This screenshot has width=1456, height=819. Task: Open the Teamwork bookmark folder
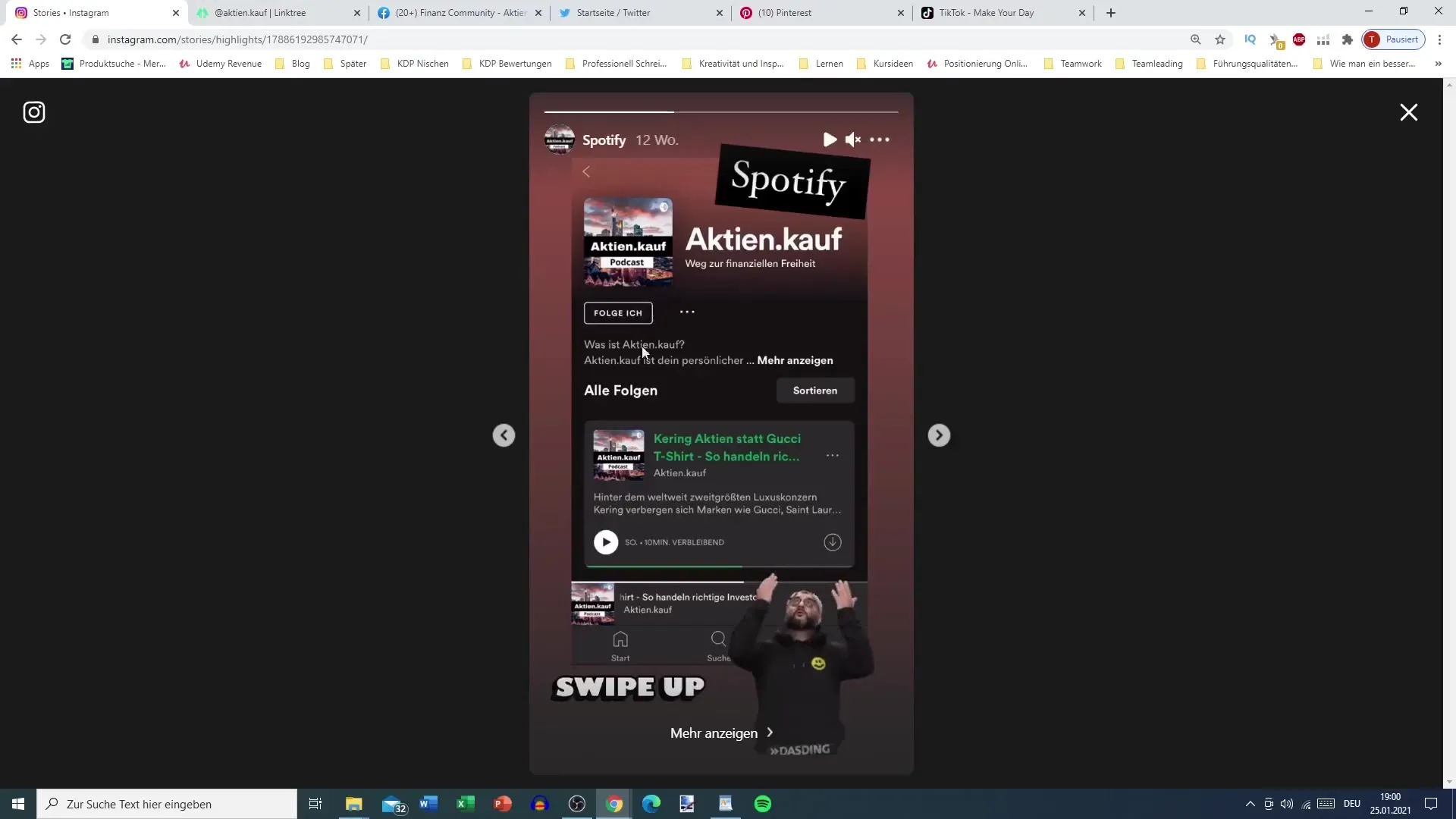(x=1072, y=64)
